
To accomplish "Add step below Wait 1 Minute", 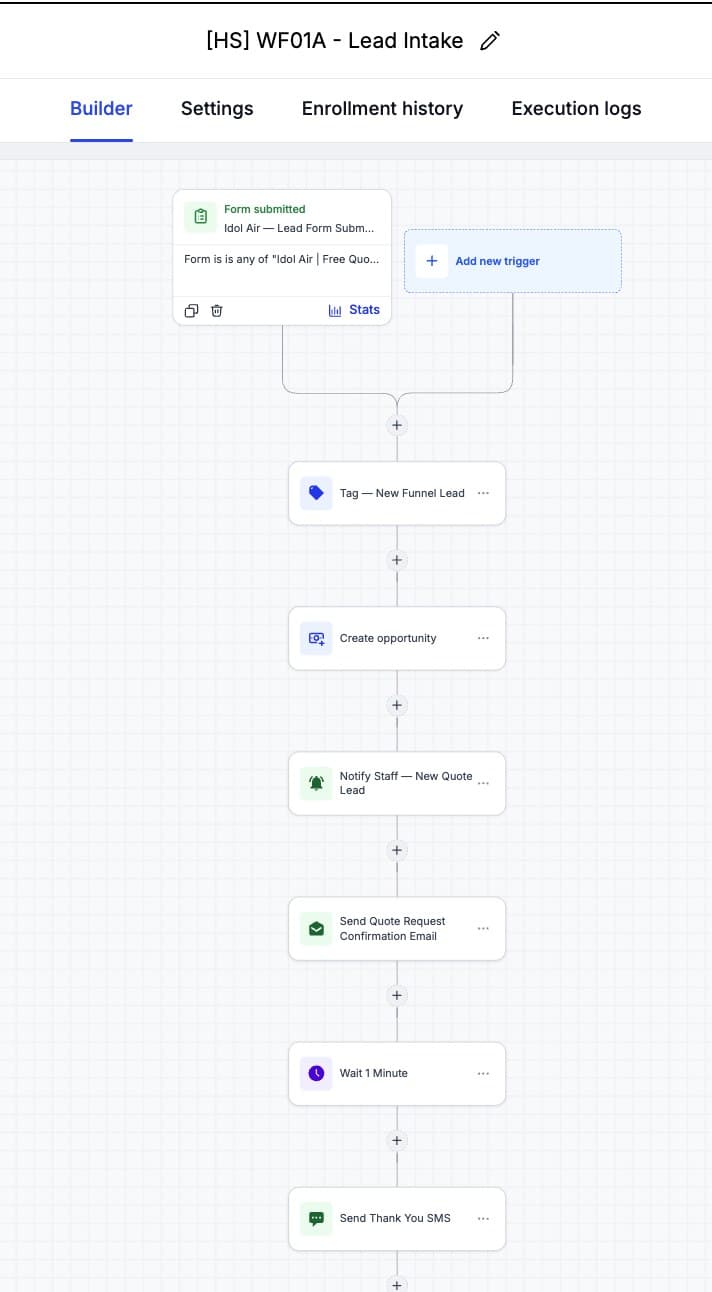I will (x=397, y=1140).
